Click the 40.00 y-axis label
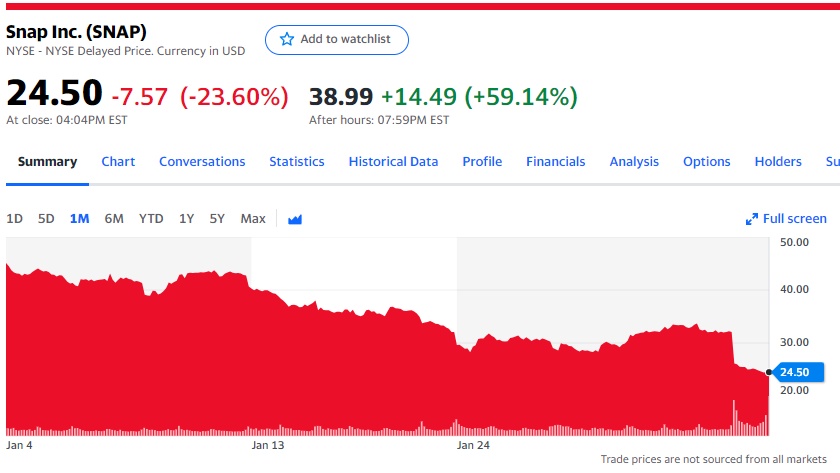Viewport: 840px width, 473px height. 794,289
